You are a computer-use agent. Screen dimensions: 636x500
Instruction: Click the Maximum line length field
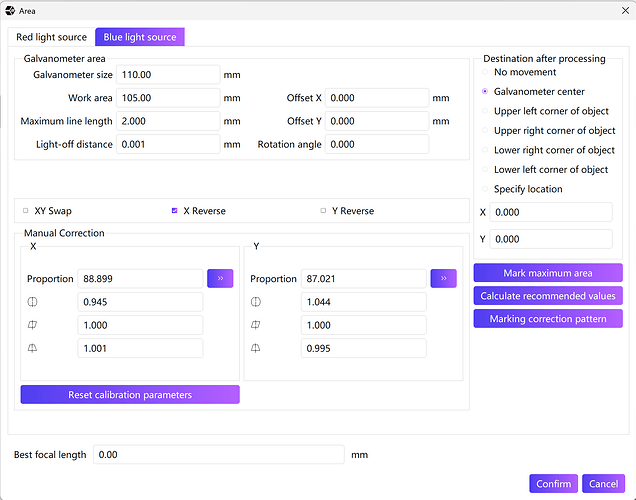coord(168,121)
